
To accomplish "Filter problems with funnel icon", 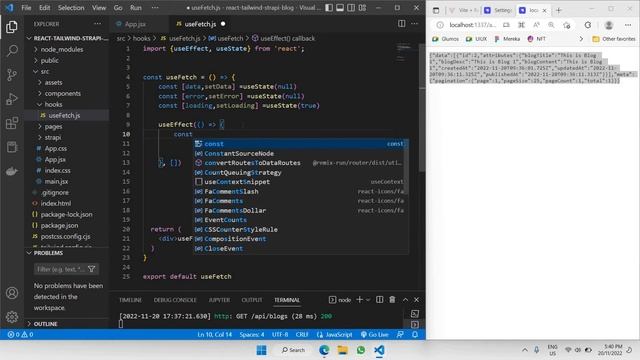I will pyautogui.click(x=91, y=269).
